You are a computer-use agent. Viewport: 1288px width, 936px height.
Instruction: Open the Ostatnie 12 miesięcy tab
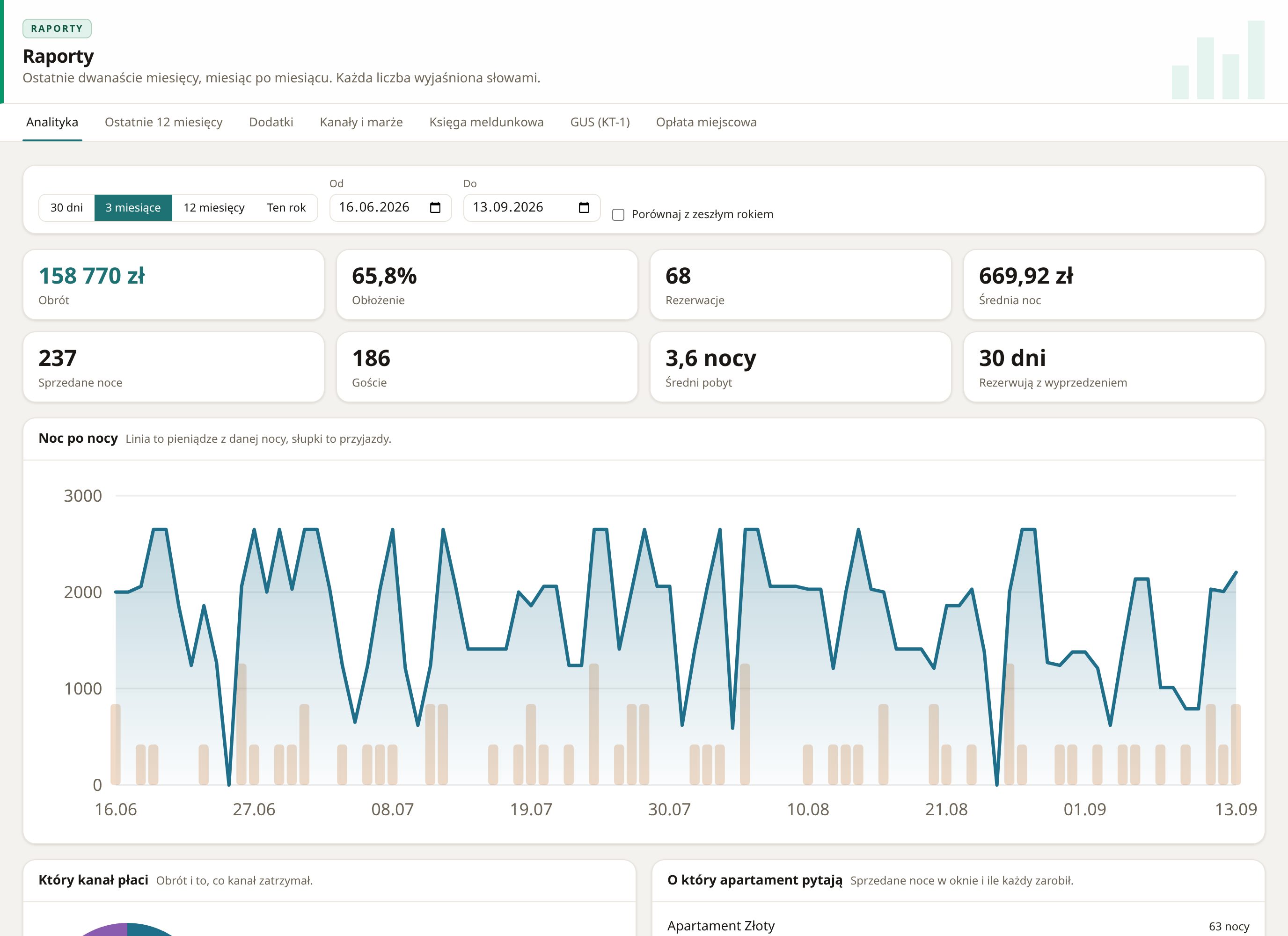coord(163,122)
